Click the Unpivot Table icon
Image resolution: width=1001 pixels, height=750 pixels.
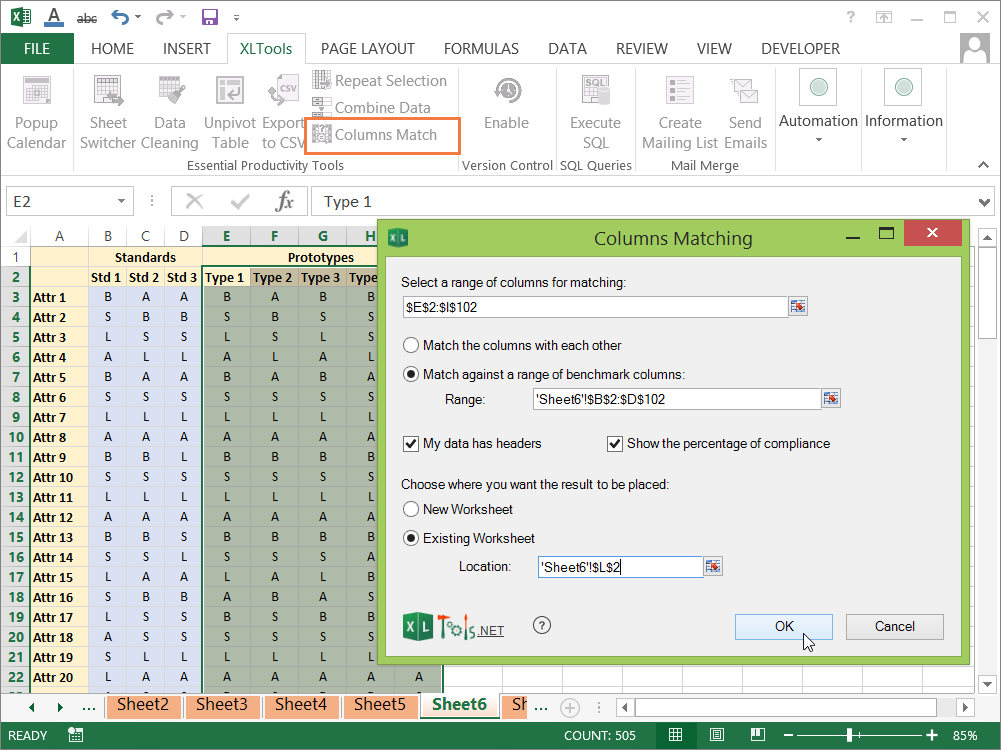coord(230,110)
